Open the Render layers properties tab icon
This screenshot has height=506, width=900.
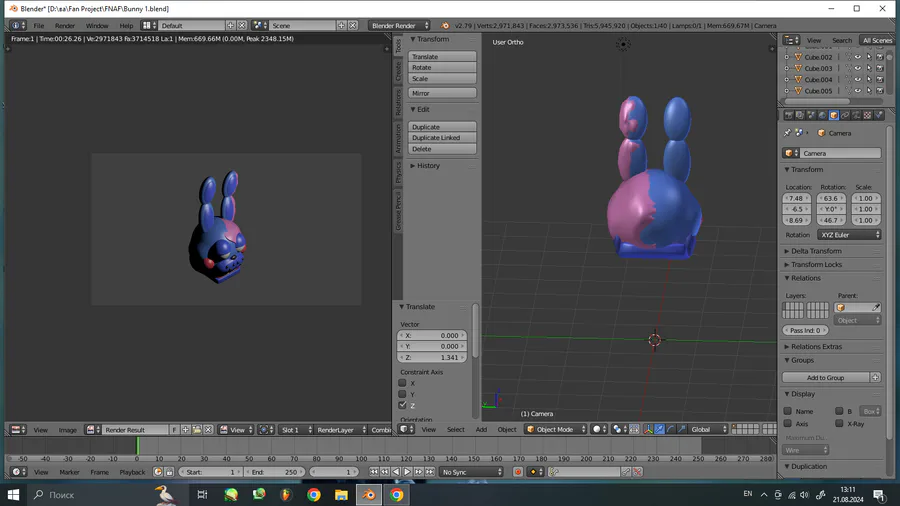(x=800, y=115)
